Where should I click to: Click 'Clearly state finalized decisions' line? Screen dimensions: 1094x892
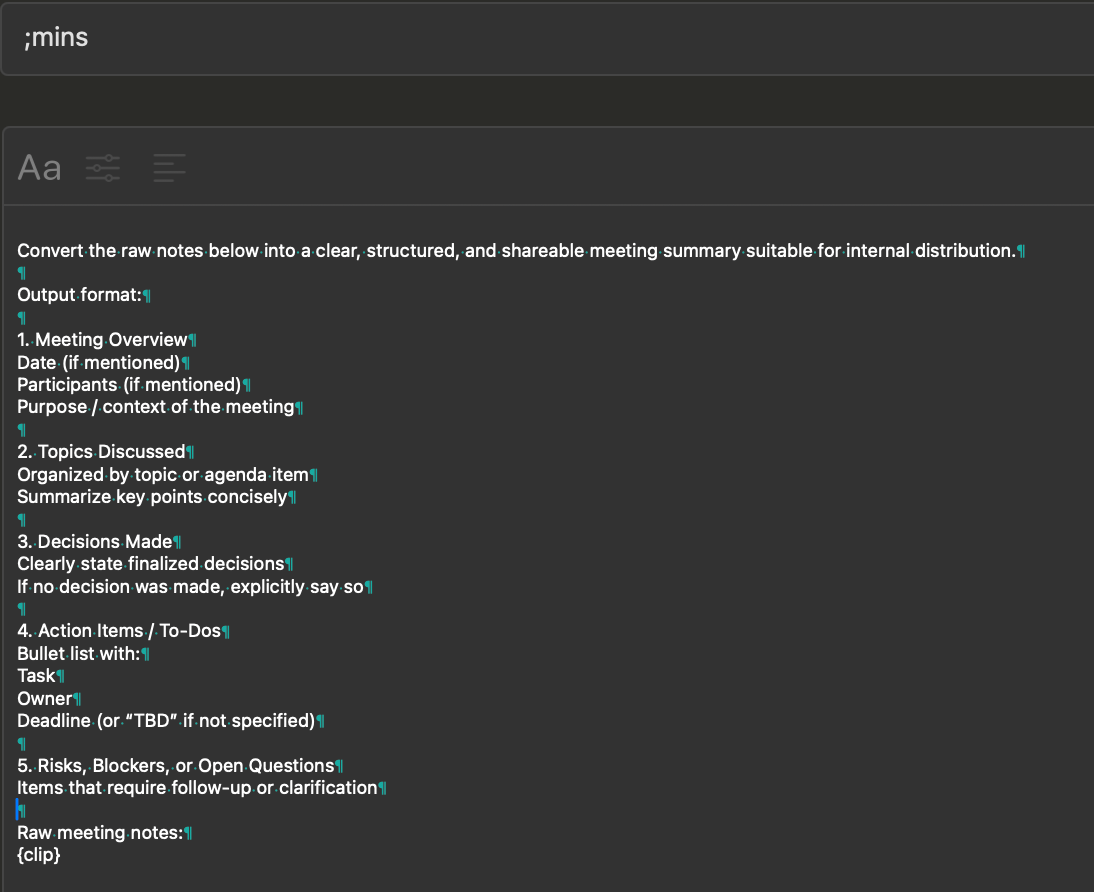(151, 564)
